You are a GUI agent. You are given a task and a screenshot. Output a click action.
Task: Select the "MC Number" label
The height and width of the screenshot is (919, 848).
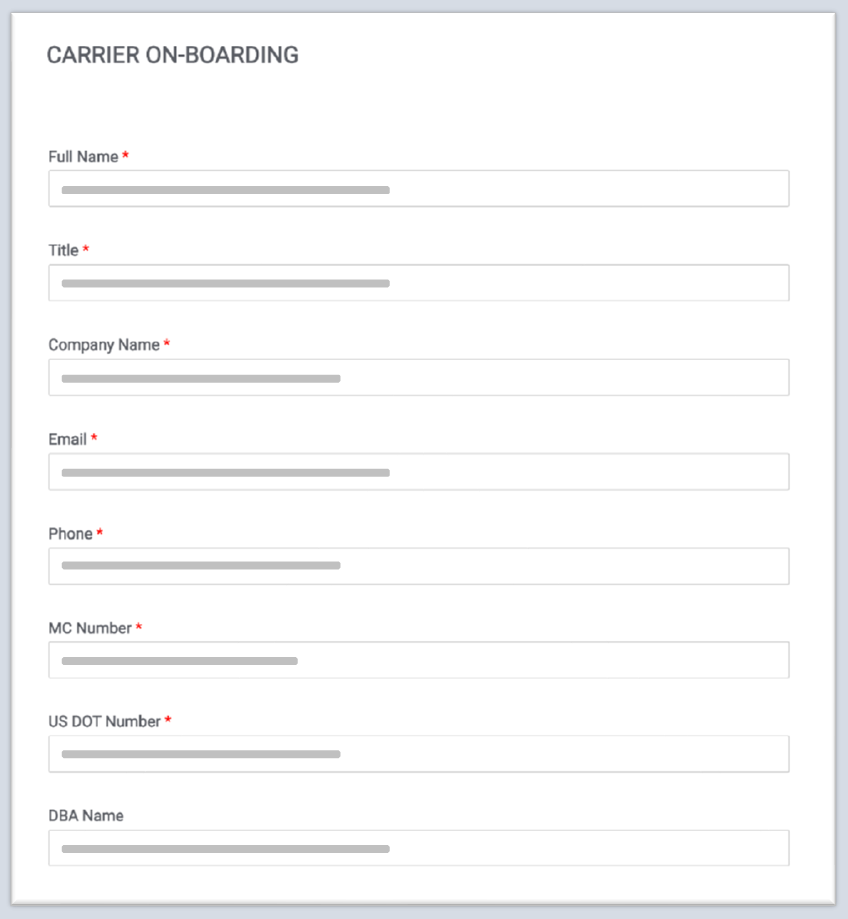[x=90, y=628]
